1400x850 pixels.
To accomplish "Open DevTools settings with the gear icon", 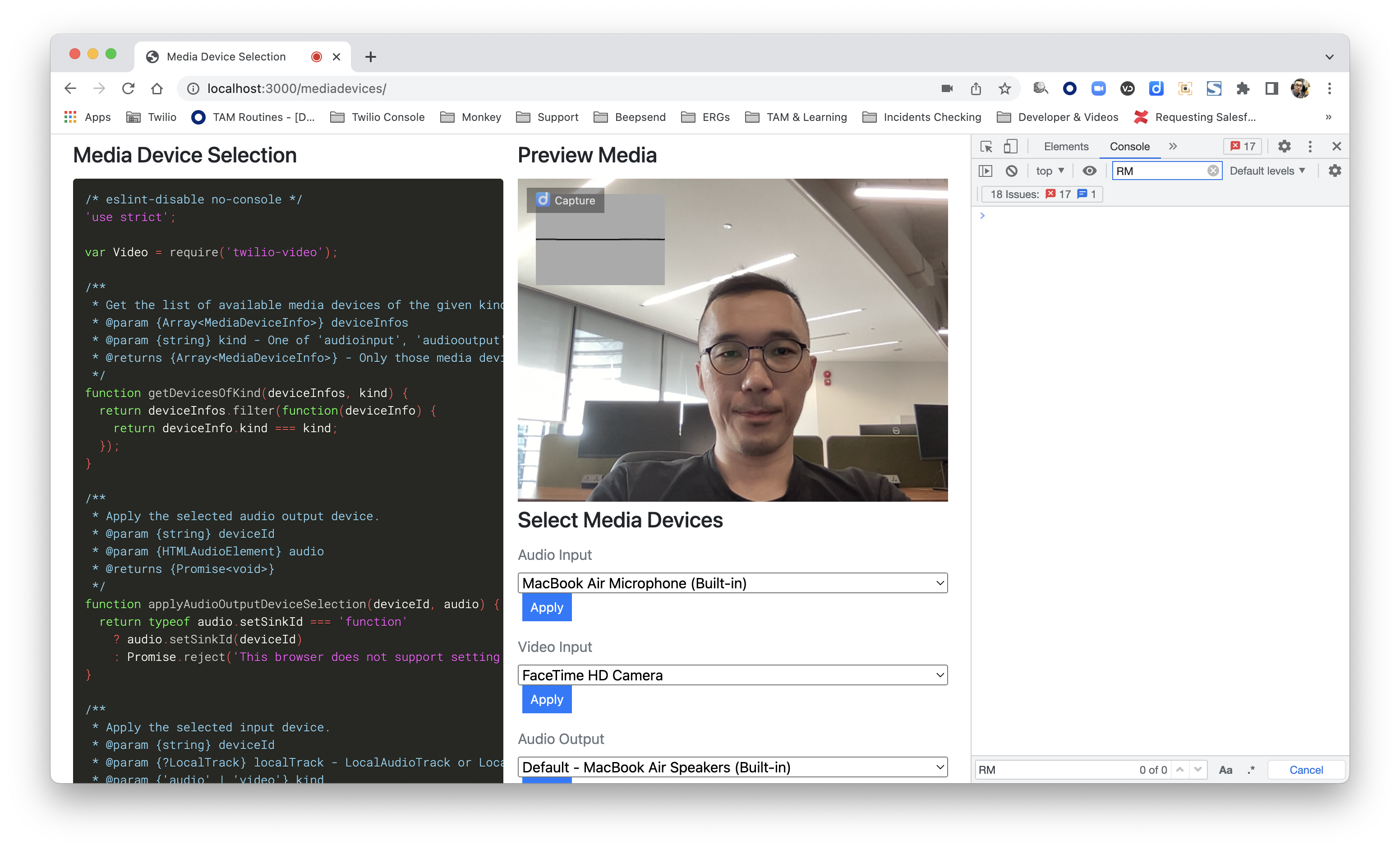I will pyautogui.click(x=1284, y=146).
